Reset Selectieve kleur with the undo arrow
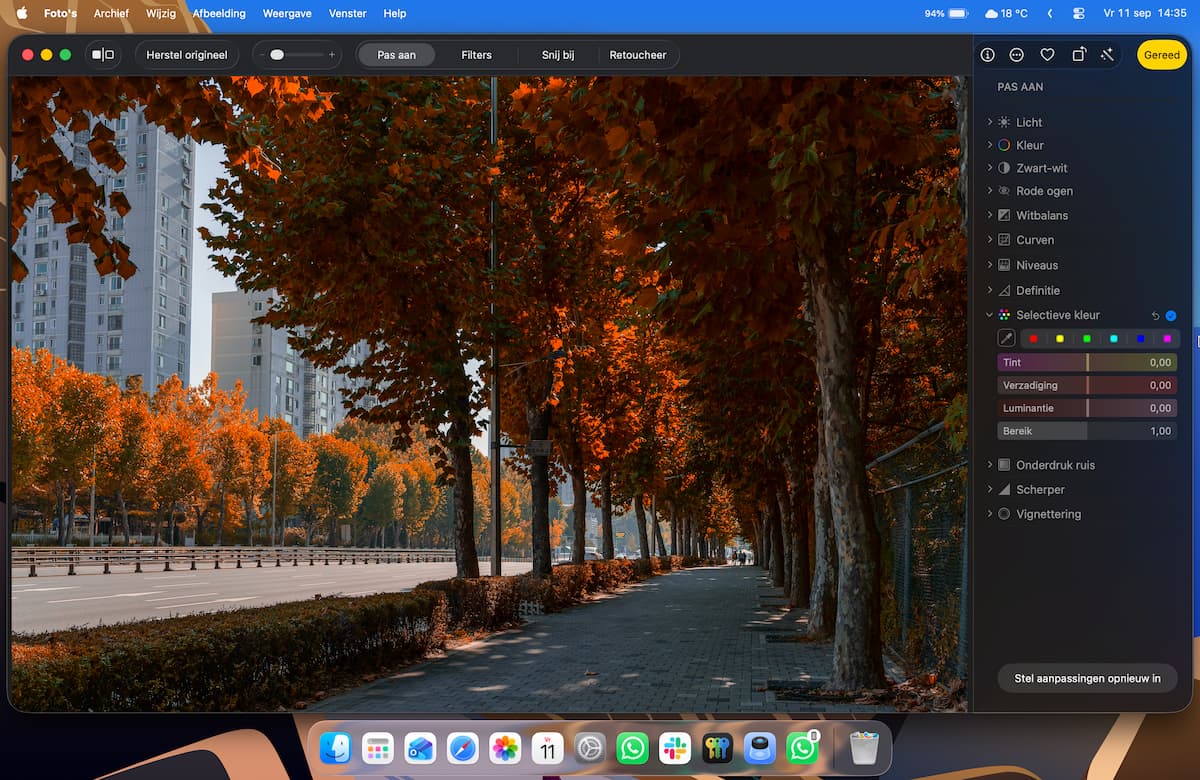The height and width of the screenshot is (780, 1200). [1155, 315]
